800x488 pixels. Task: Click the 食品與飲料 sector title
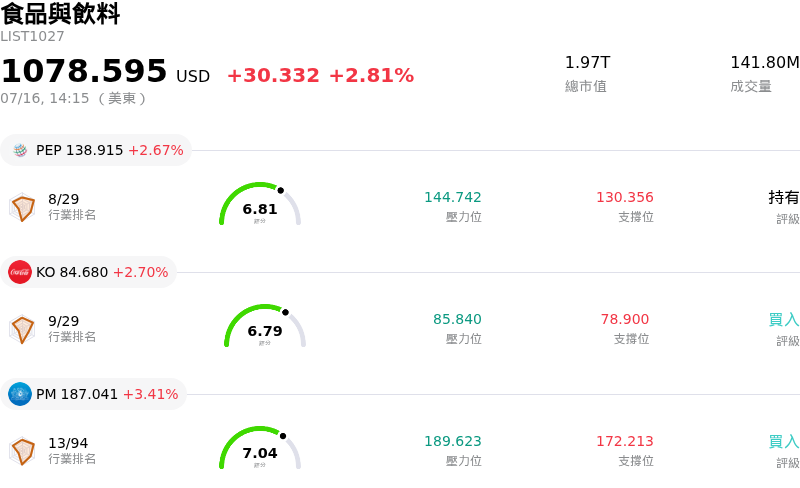(x=60, y=13)
